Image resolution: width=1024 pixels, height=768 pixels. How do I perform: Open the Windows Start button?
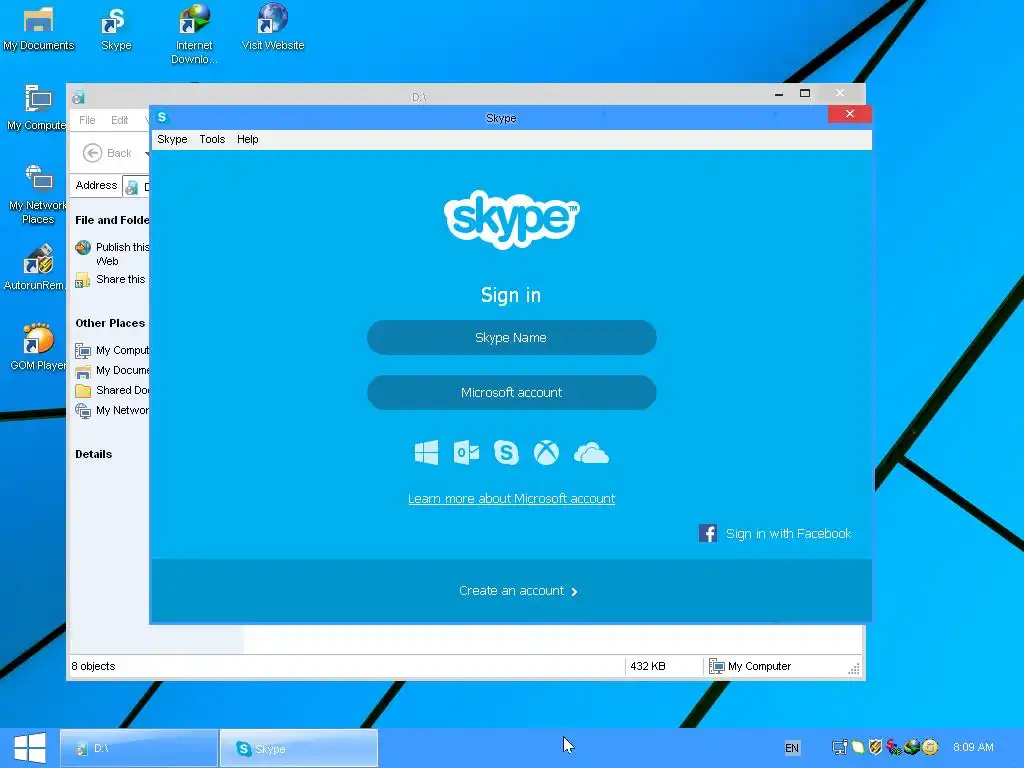(30, 748)
